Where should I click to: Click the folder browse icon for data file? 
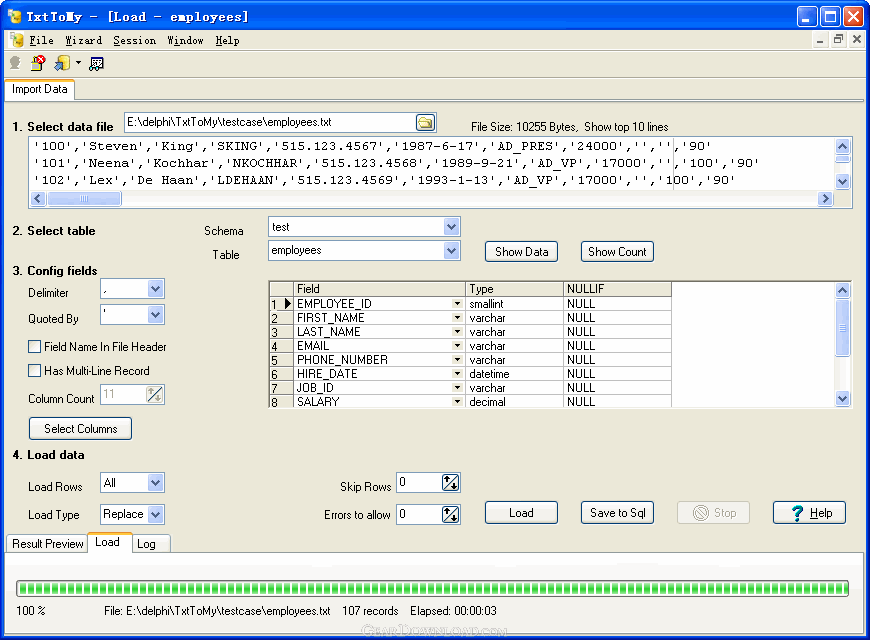[426, 123]
